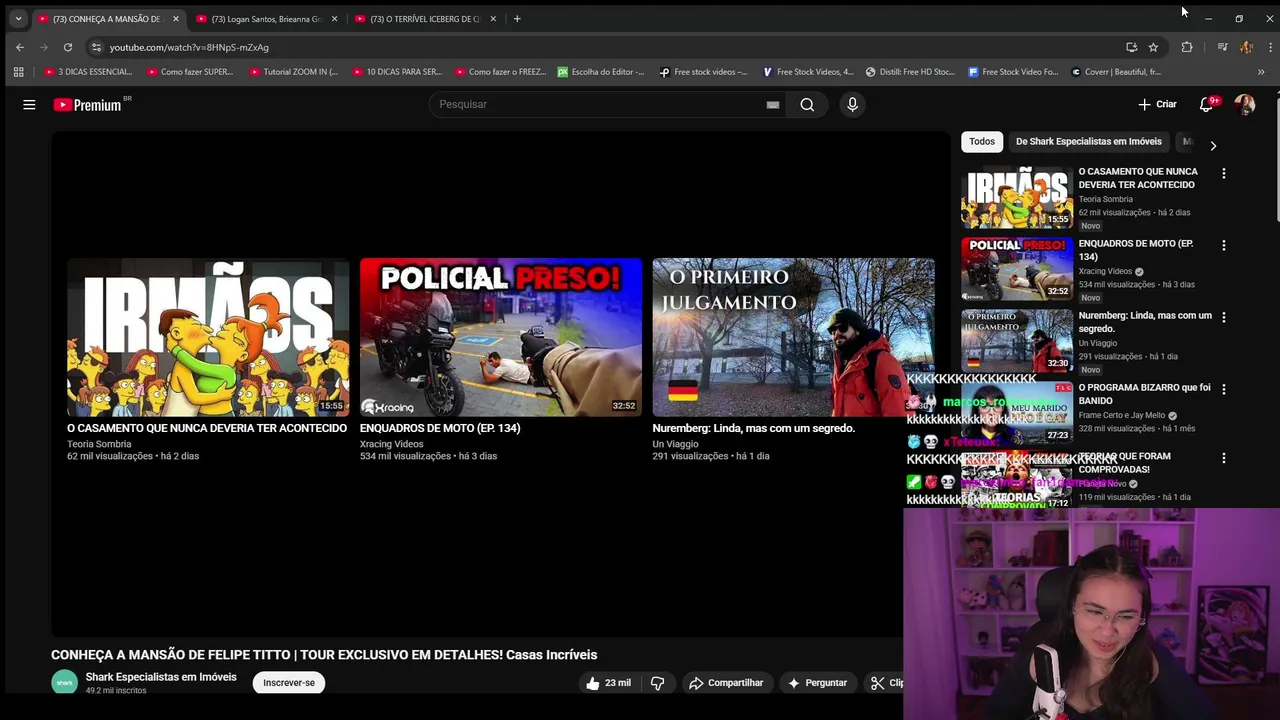Open POLICIAL PRESO endscreen thumbnail
1280x720 pixels.
pos(501,337)
